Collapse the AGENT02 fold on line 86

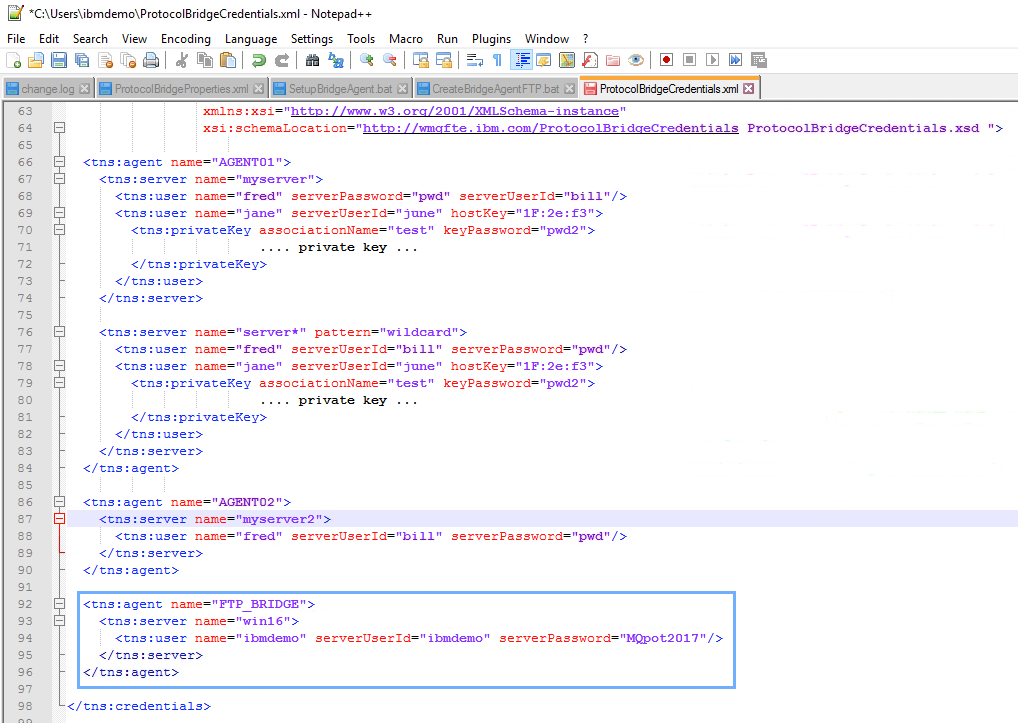(x=59, y=502)
